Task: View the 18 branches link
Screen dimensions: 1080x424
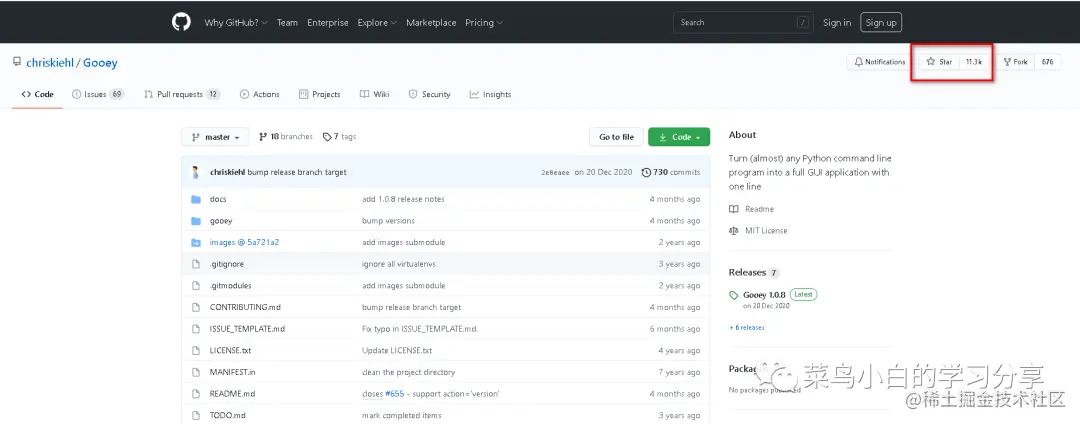Action: point(286,137)
